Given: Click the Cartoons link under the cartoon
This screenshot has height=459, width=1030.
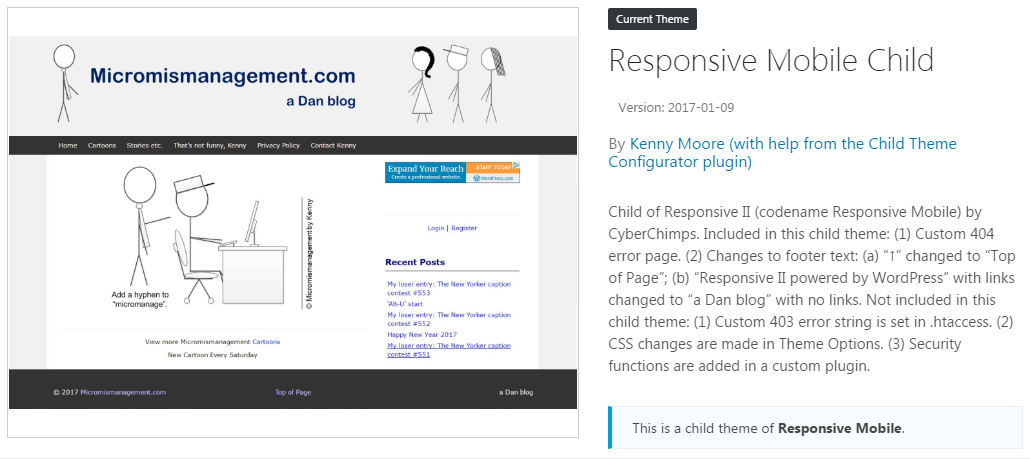Looking at the screenshot, I should 266,341.
